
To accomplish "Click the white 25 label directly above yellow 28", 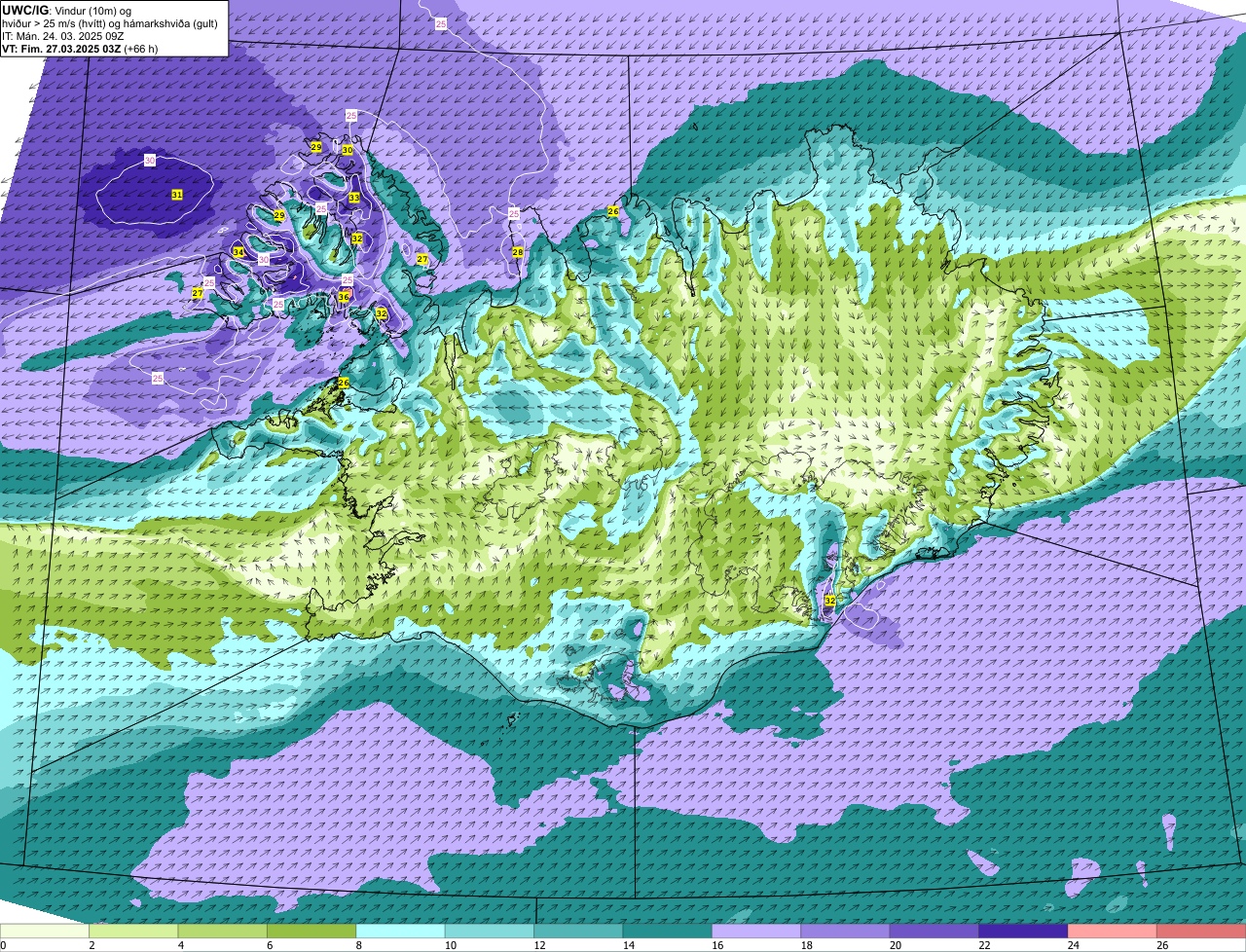I will point(514,213).
